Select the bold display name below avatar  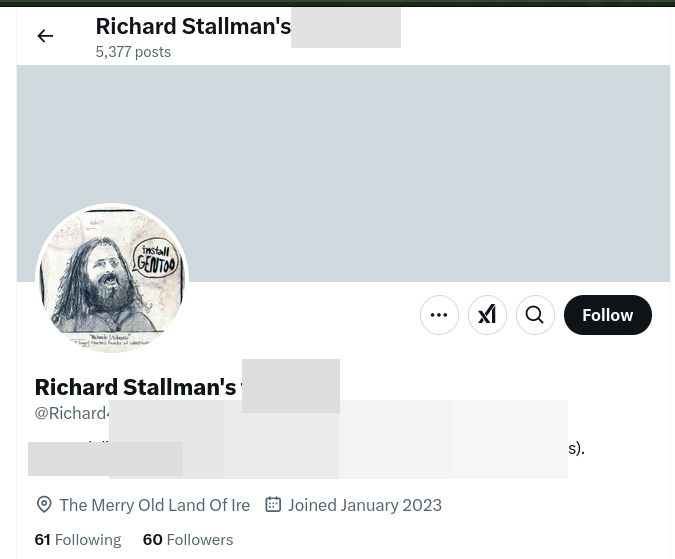(136, 387)
